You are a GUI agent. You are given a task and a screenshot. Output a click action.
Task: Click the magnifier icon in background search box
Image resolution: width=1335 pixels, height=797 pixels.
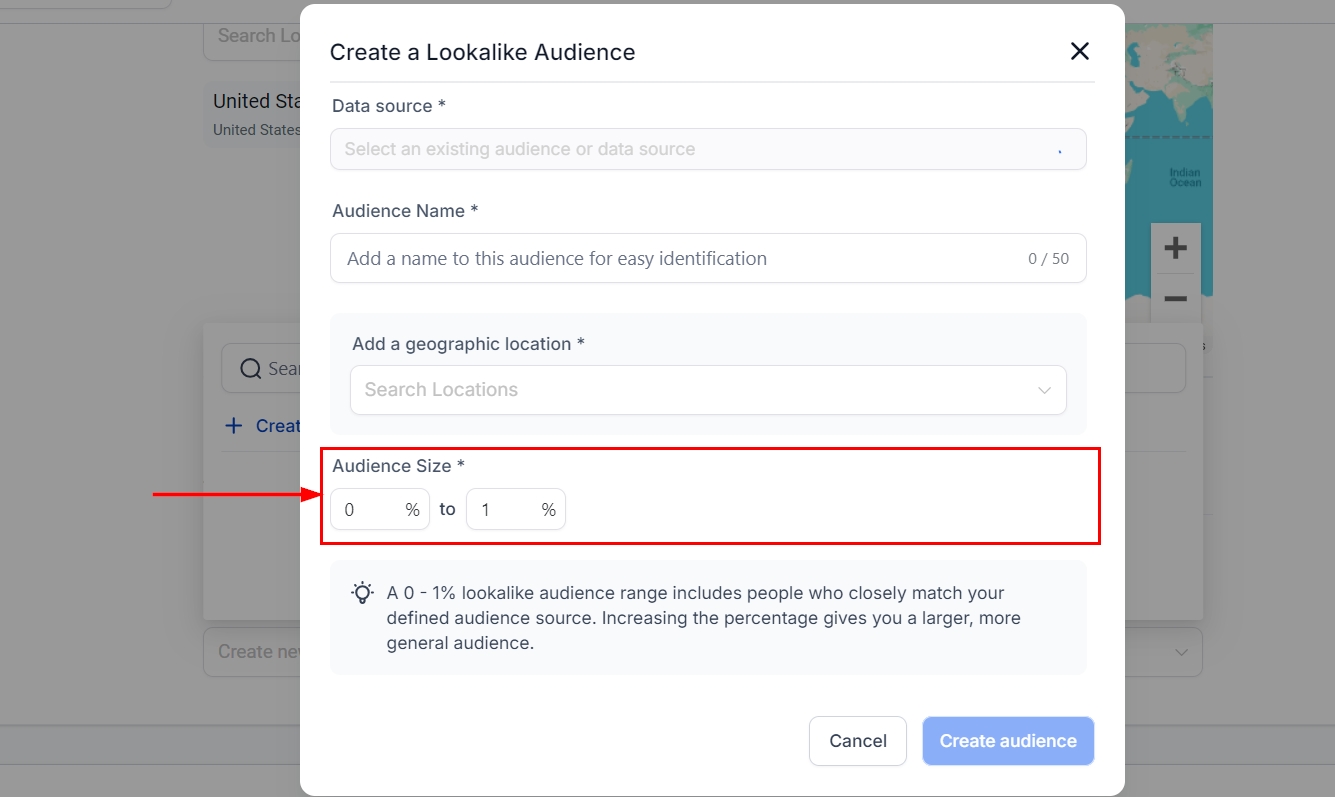pyautogui.click(x=251, y=369)
